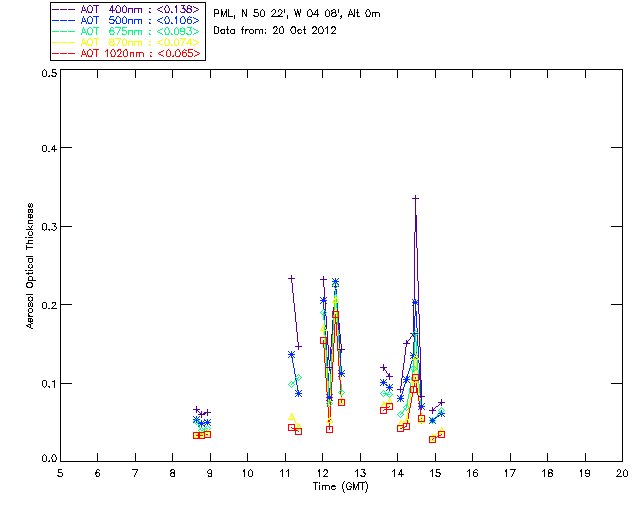The height and width of the screenshot is (512, 640).
Task: Click the x-axis tick label 16
Action: (x=472, y=473)
